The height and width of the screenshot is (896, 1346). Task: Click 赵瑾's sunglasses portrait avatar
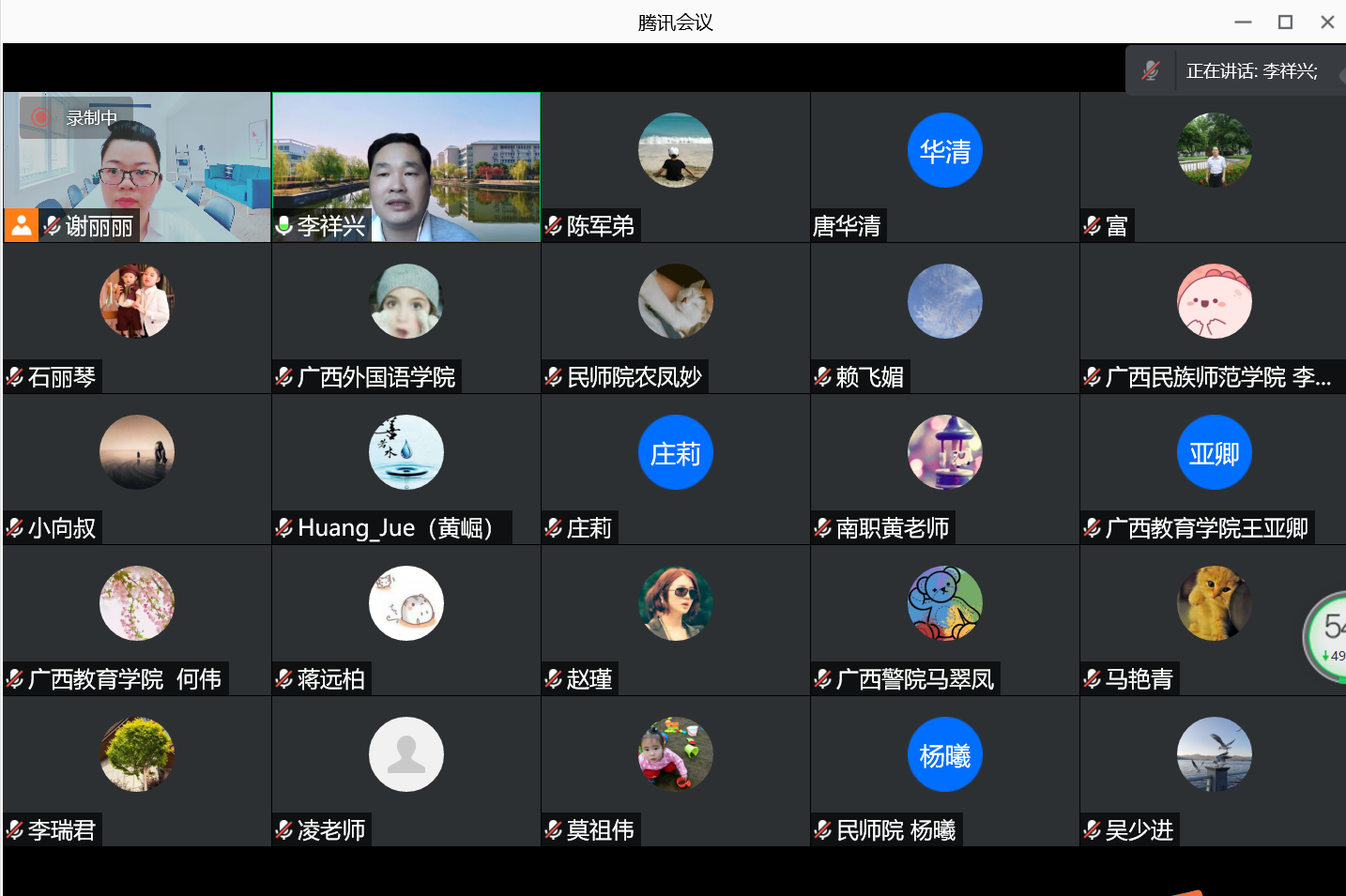(676, 603)
